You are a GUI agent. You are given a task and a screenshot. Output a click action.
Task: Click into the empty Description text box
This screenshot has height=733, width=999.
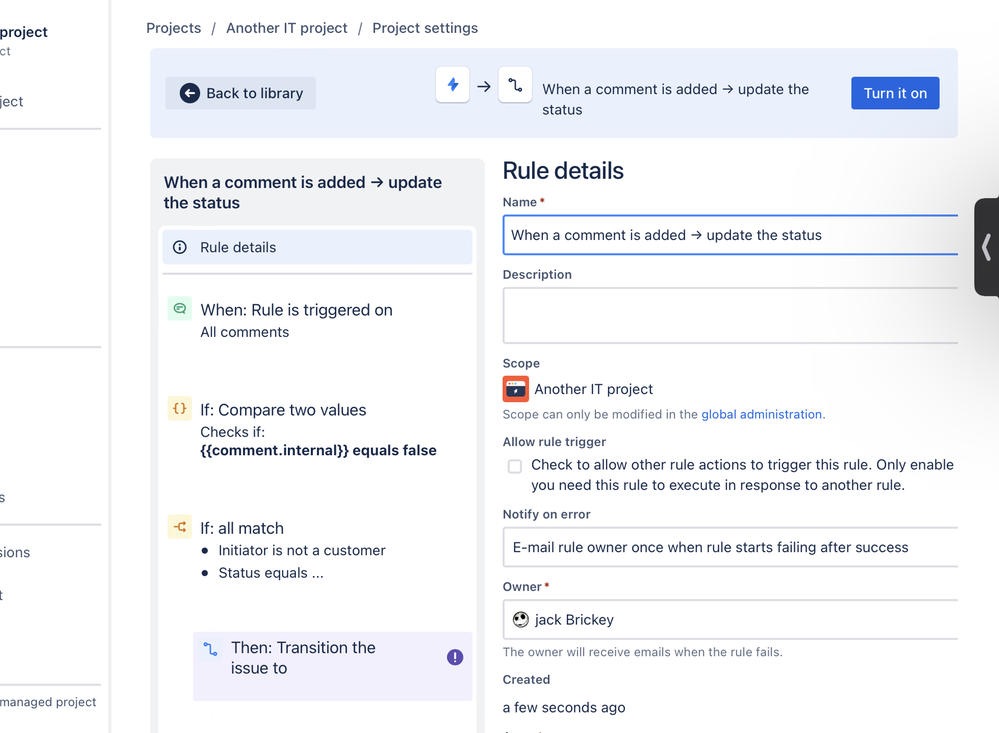pyautogui.click(x=730, y=316)
